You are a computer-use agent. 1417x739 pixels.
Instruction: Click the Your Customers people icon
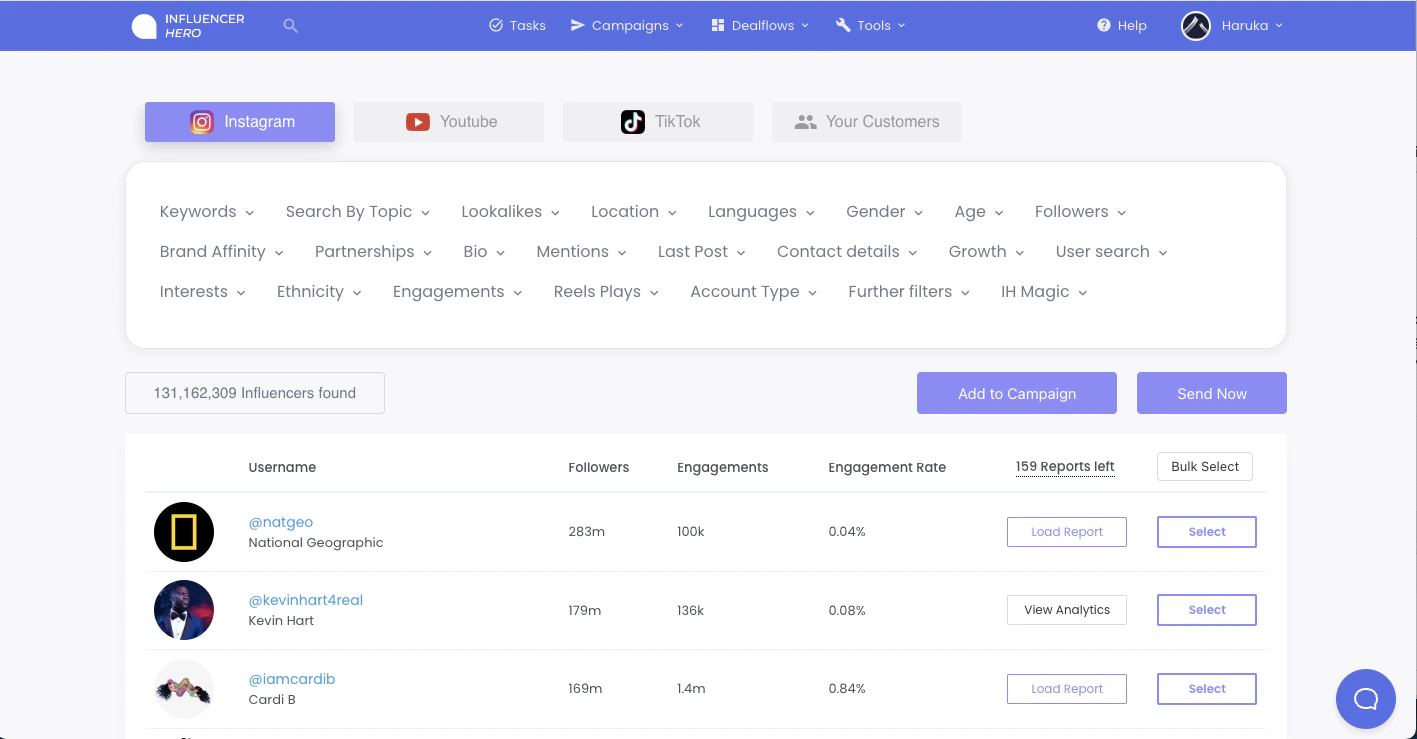[x=806, y=121]
